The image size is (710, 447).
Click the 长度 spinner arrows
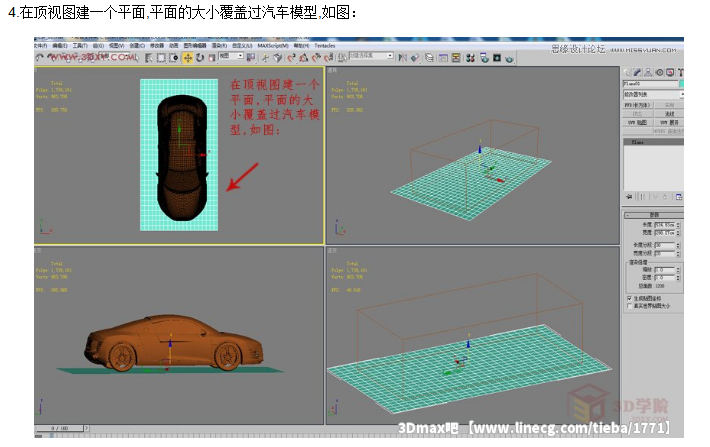678,225
